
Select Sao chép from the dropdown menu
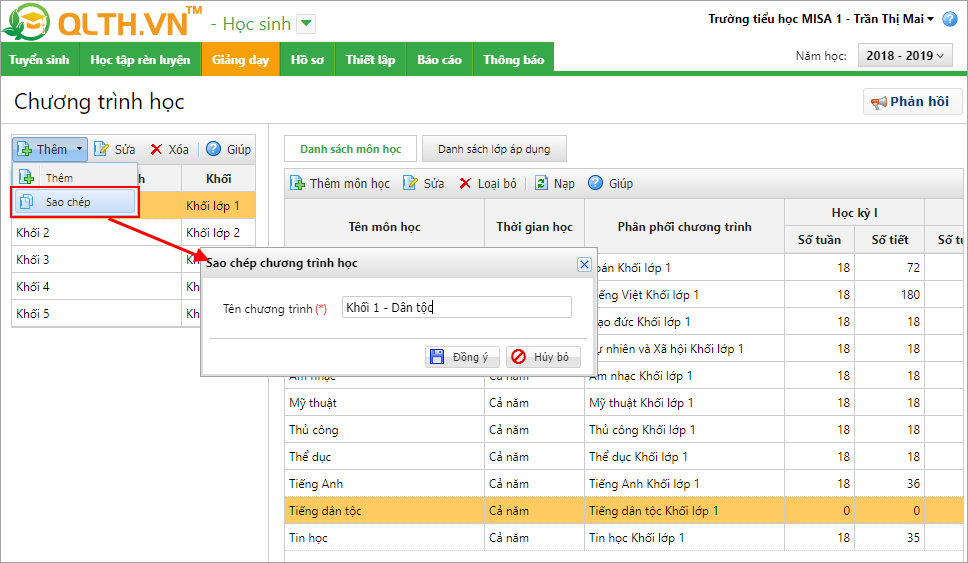click(x=68, y=202)
